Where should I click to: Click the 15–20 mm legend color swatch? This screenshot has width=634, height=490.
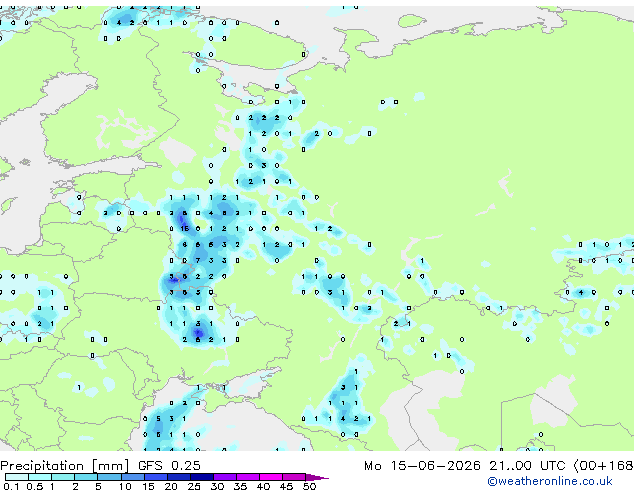coord(156,477)
